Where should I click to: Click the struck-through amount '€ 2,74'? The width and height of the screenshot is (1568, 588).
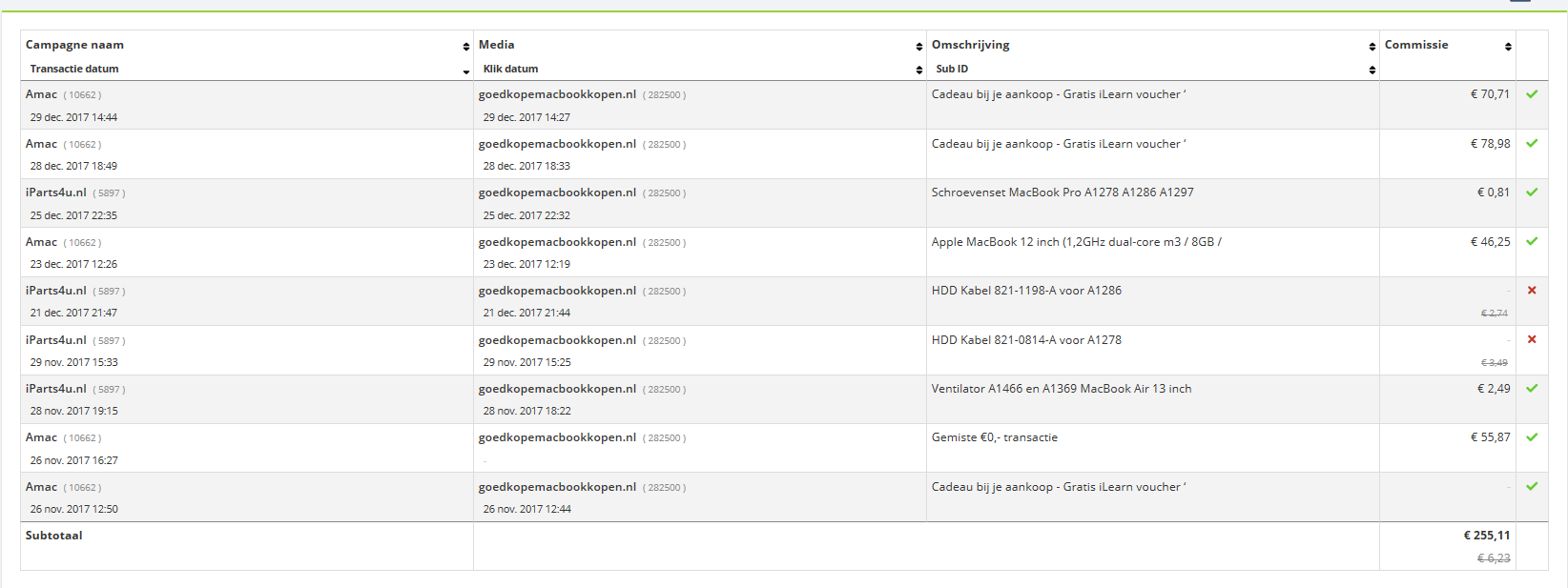(x=1495, y=314)
